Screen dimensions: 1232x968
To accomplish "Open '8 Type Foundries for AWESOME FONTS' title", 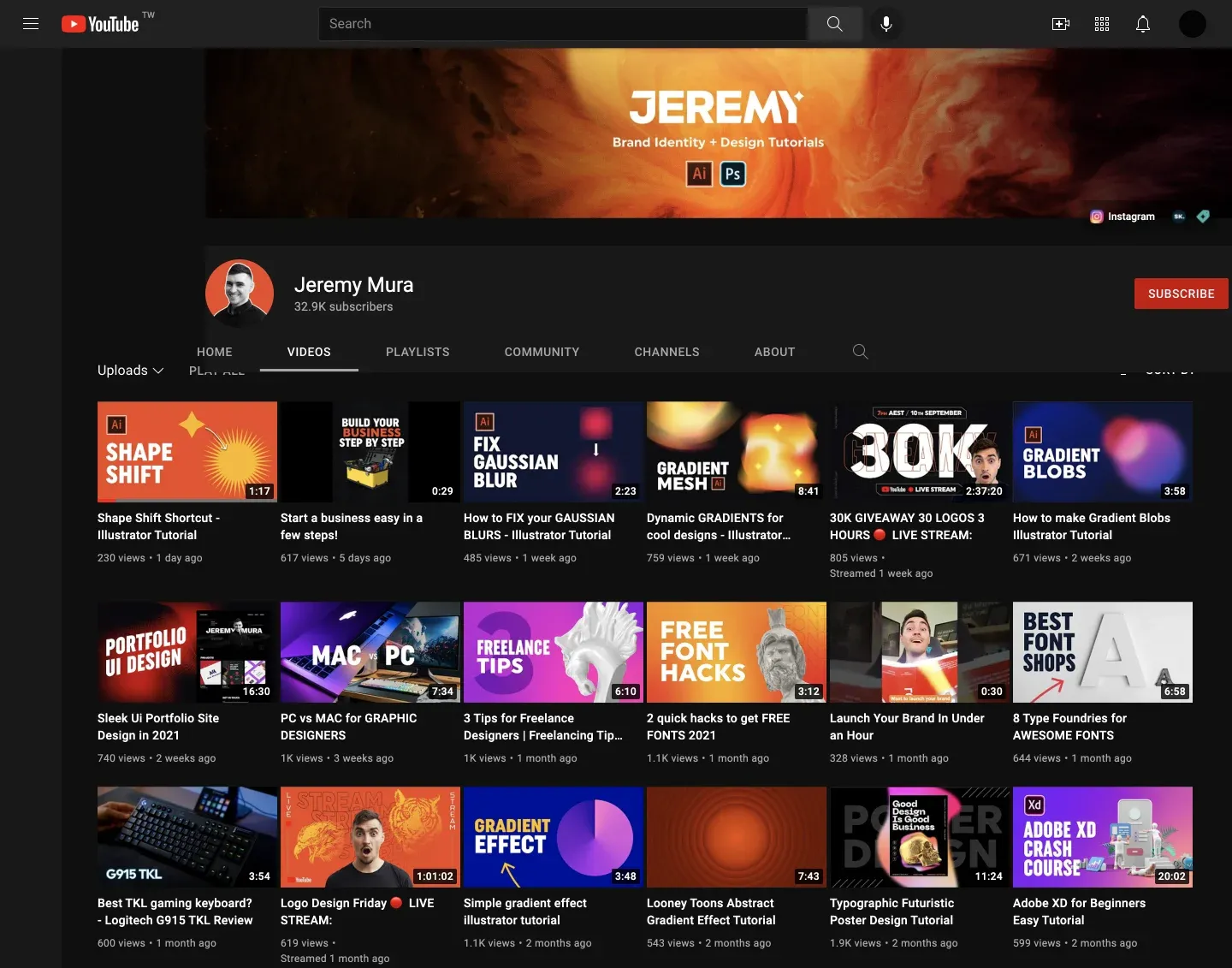I will click(1069, 727).
